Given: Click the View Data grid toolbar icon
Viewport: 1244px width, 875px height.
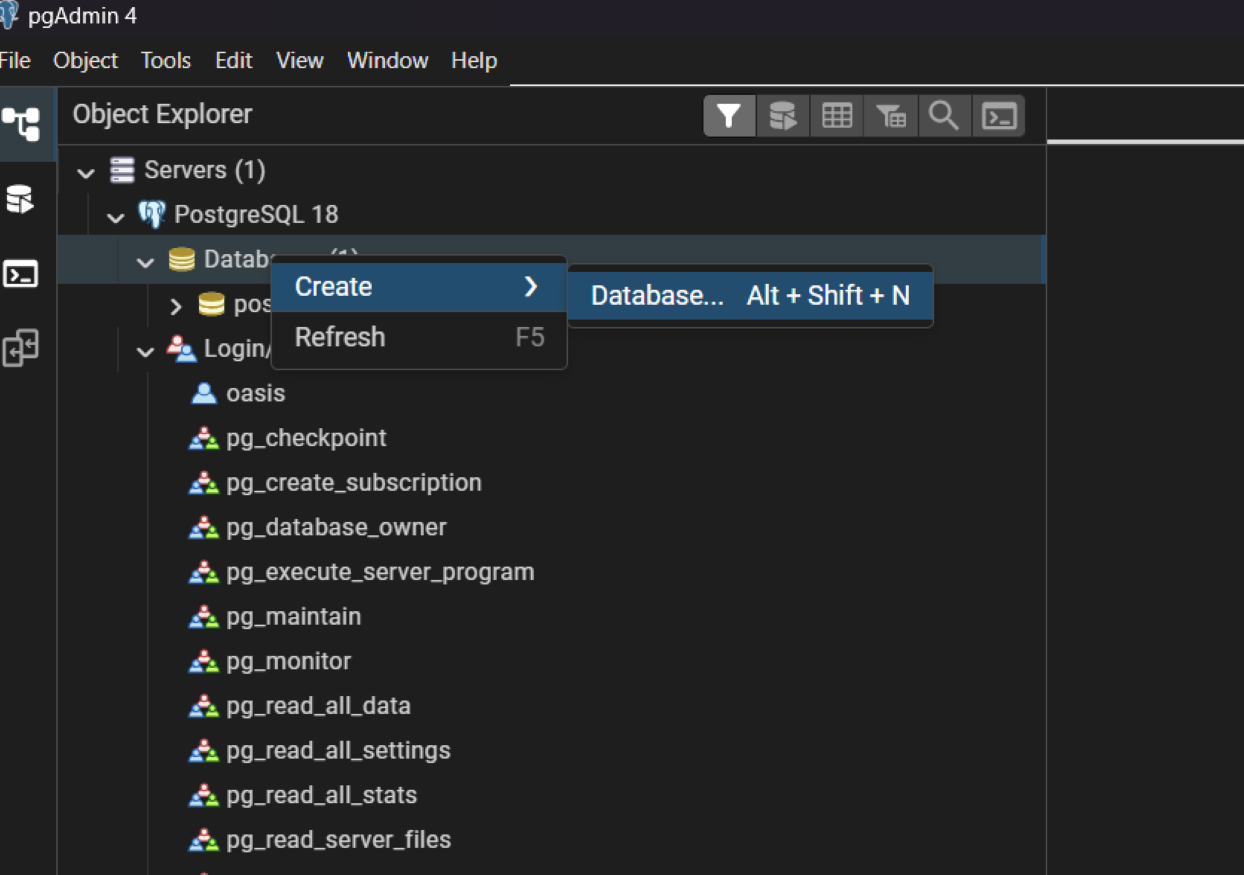Looking at the screenshot, I should click(x=837, y=117).
